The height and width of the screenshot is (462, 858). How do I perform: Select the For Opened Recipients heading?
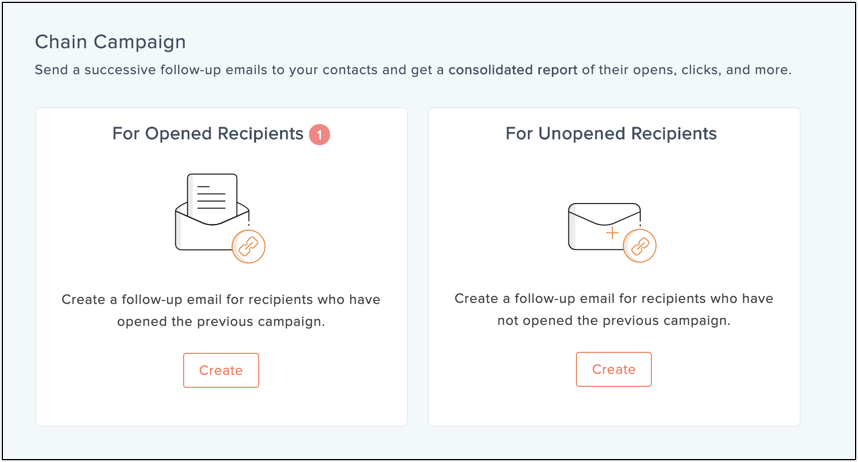pos(208,134)
